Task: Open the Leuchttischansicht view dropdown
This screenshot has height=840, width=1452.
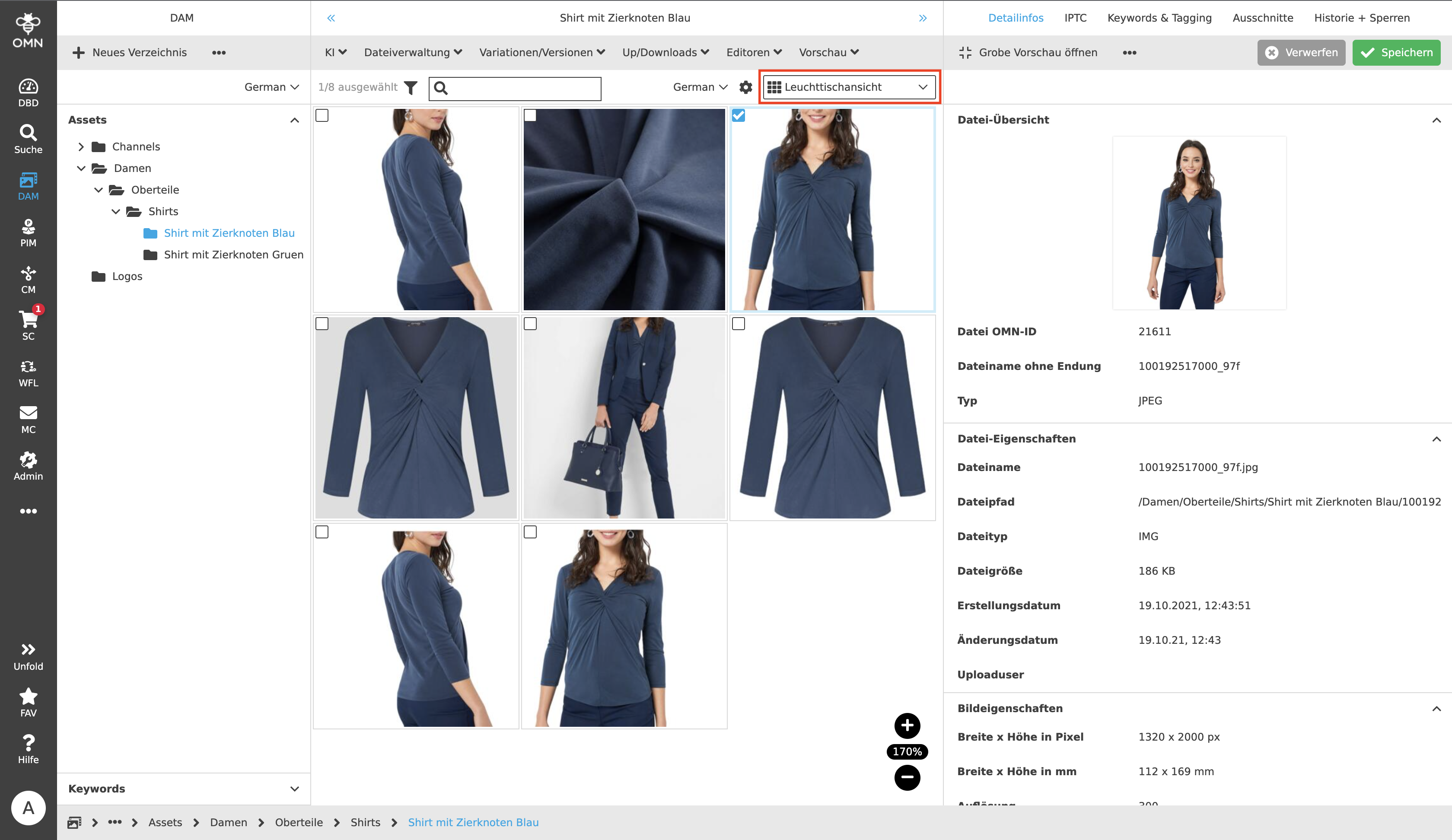Action: click(848, 88)
